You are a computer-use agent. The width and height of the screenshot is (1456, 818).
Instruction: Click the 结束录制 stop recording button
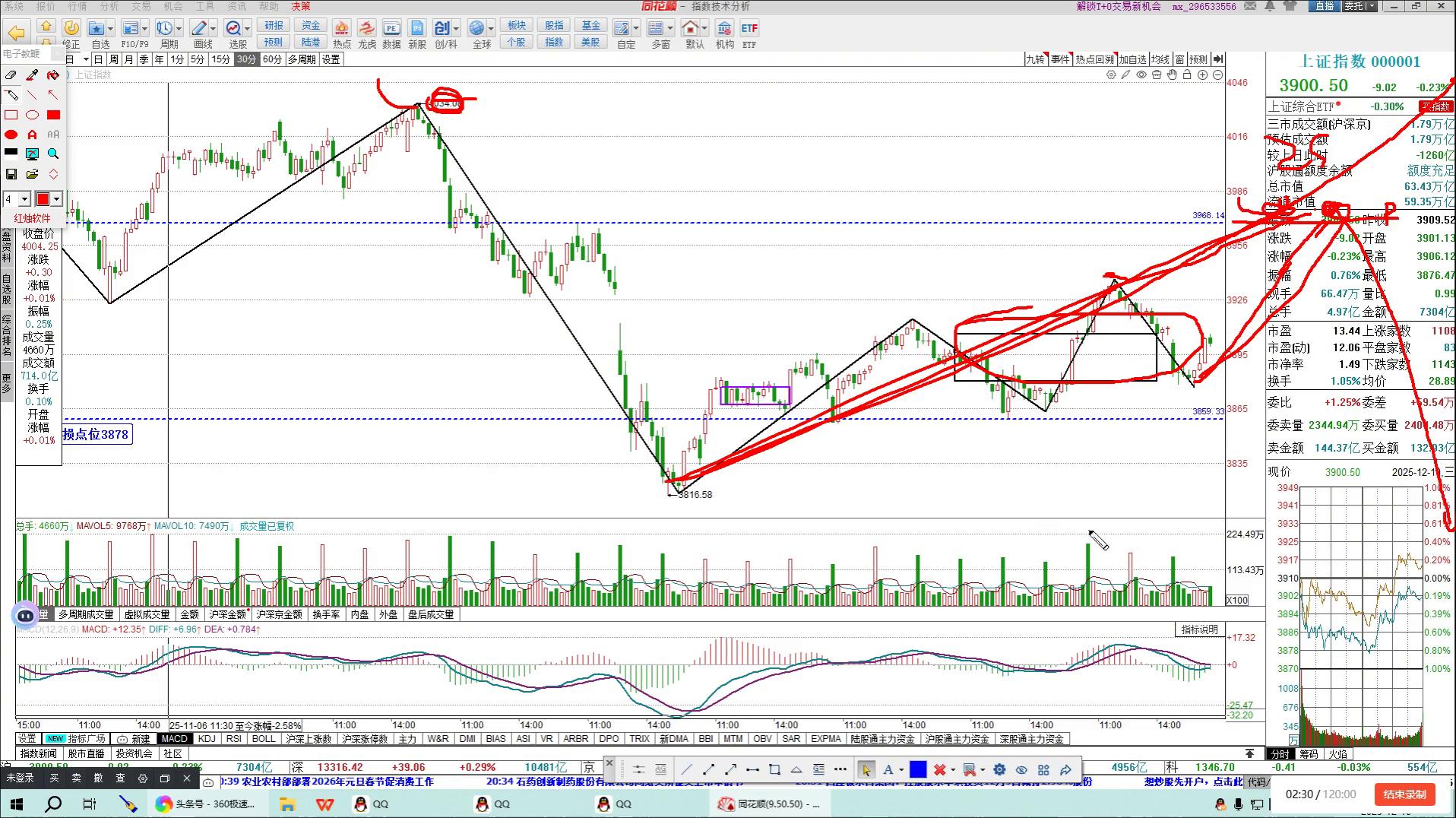[x=1404, y=794]
